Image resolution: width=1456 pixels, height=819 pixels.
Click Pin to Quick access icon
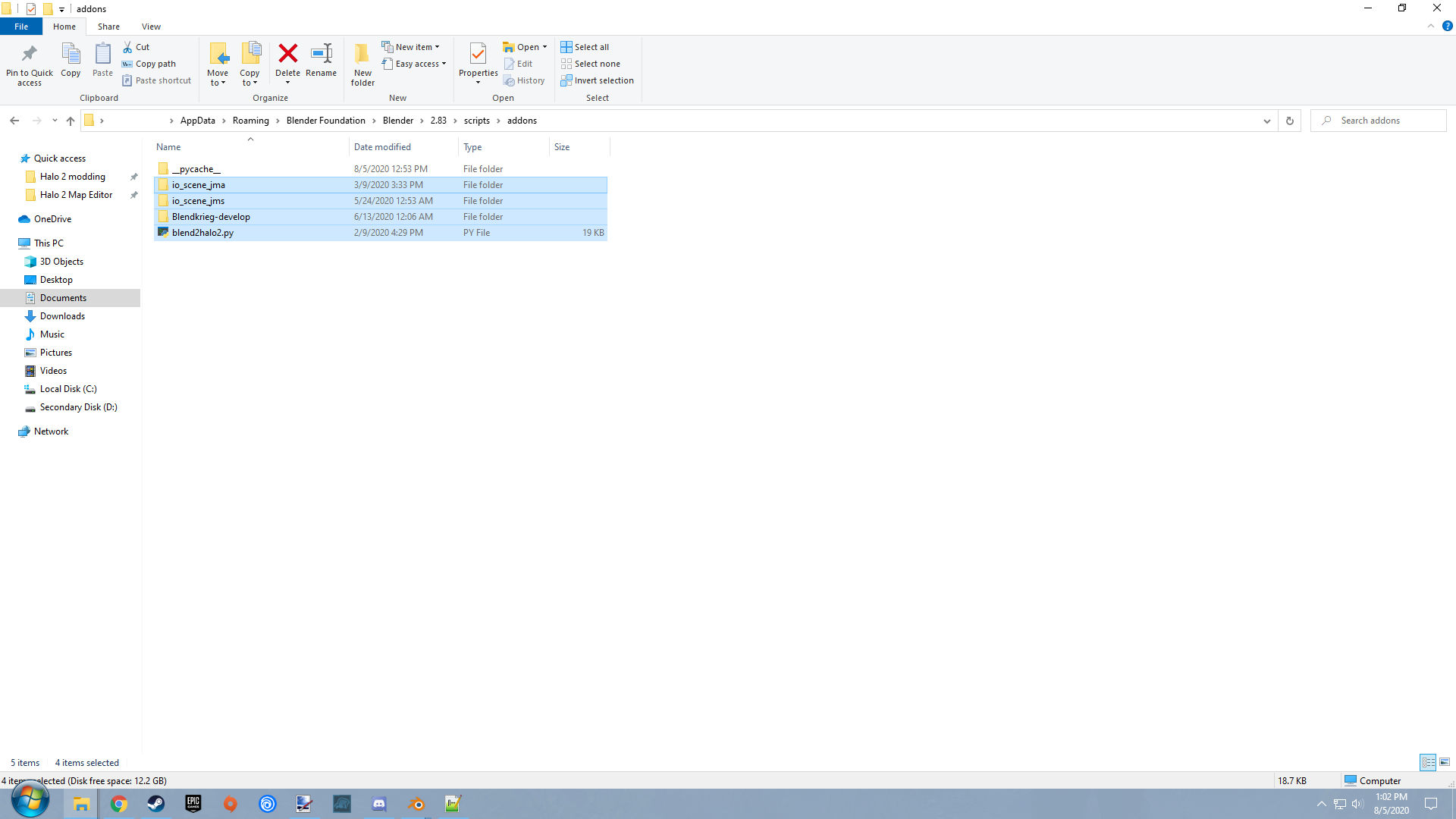pos(30,54)
